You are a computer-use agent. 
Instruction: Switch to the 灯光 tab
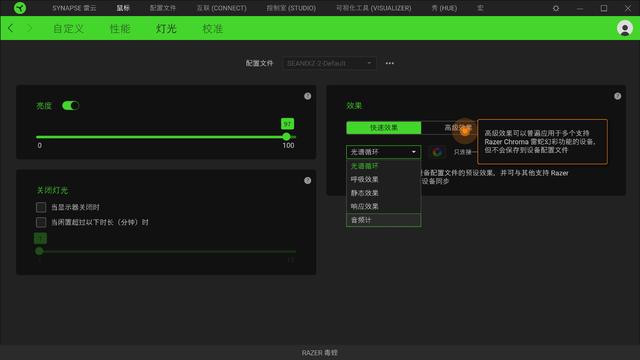point(166,29)
